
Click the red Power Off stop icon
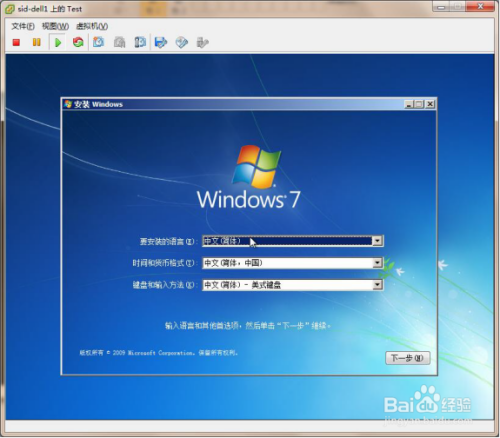pos(16,42)
